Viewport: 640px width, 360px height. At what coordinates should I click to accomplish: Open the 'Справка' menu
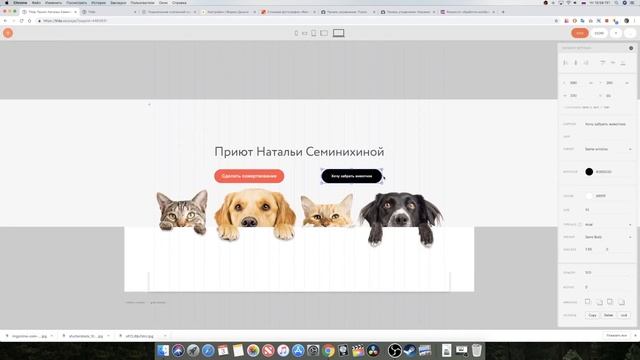click(x=179, y=2)
